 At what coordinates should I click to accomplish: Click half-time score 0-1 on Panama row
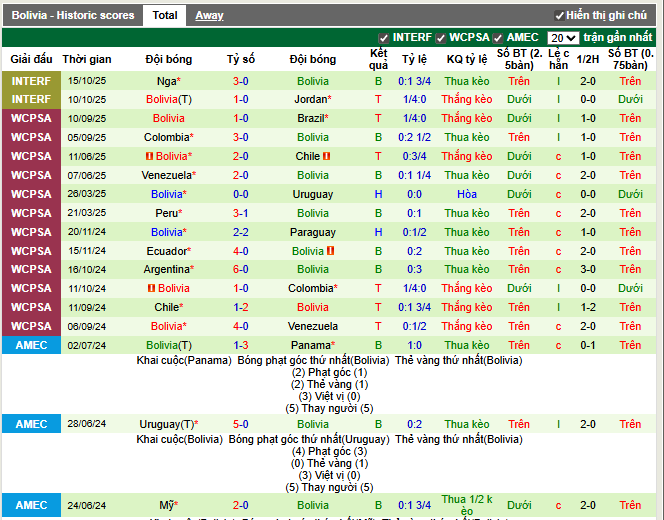(x=588, y=345)
